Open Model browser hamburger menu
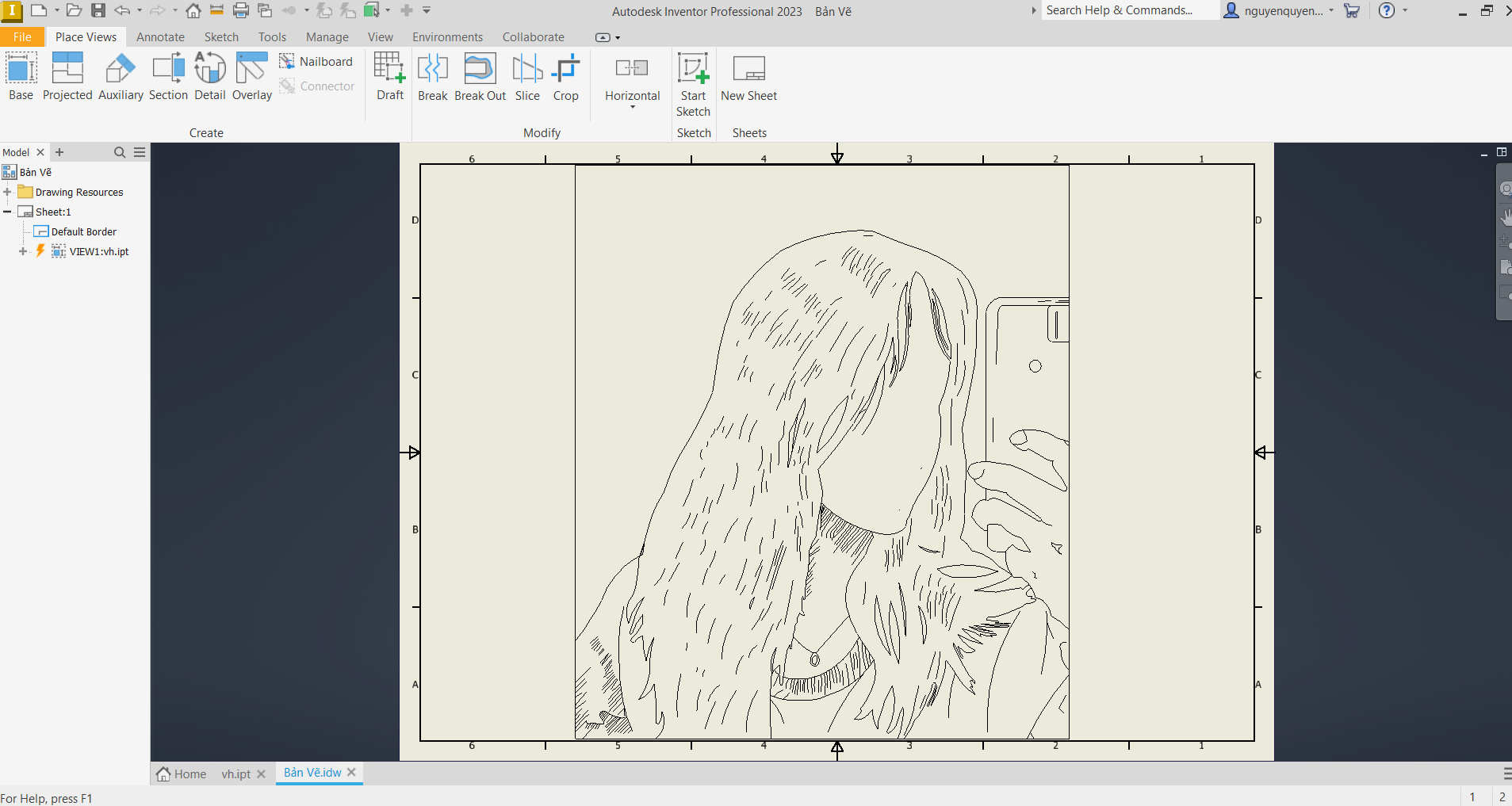This screenshot has height=806, width=1512. [140, 152]
